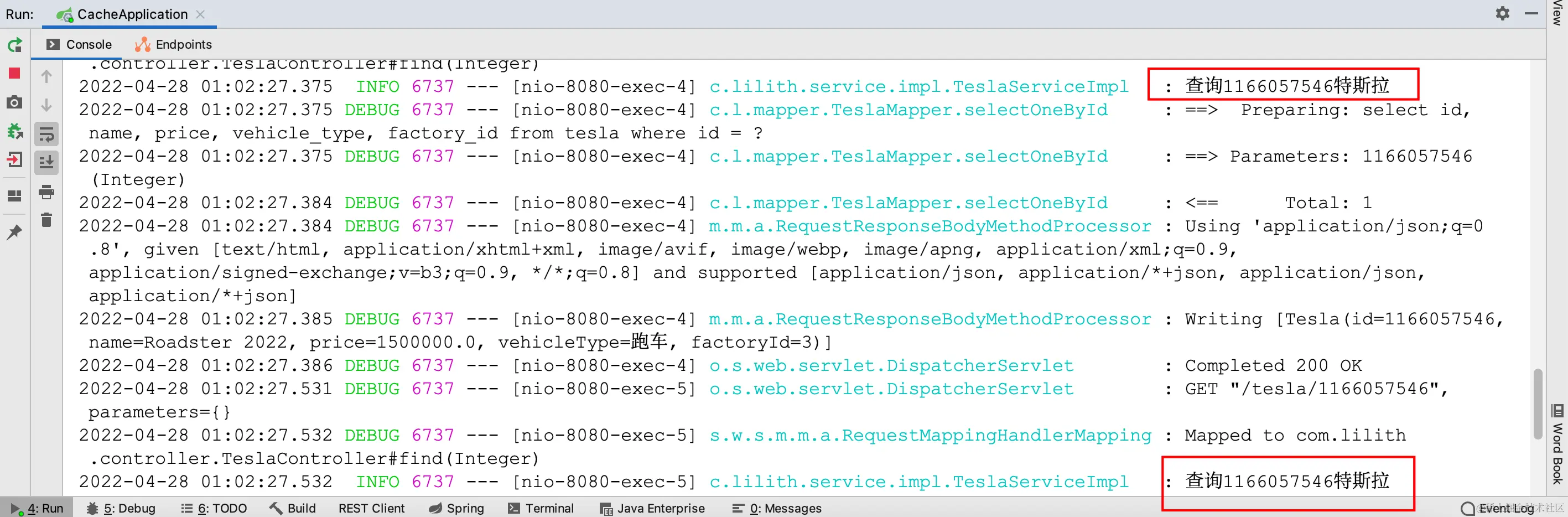Viewport: 1568px width, 517px height.
Task: Switch to the Console tab
Action: [79, 44]
